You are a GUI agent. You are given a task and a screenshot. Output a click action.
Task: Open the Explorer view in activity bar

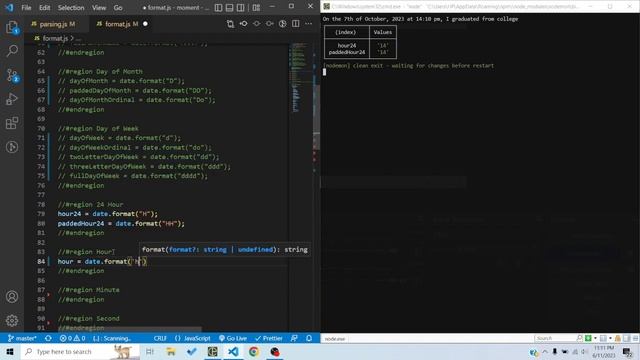pos(12,28)
